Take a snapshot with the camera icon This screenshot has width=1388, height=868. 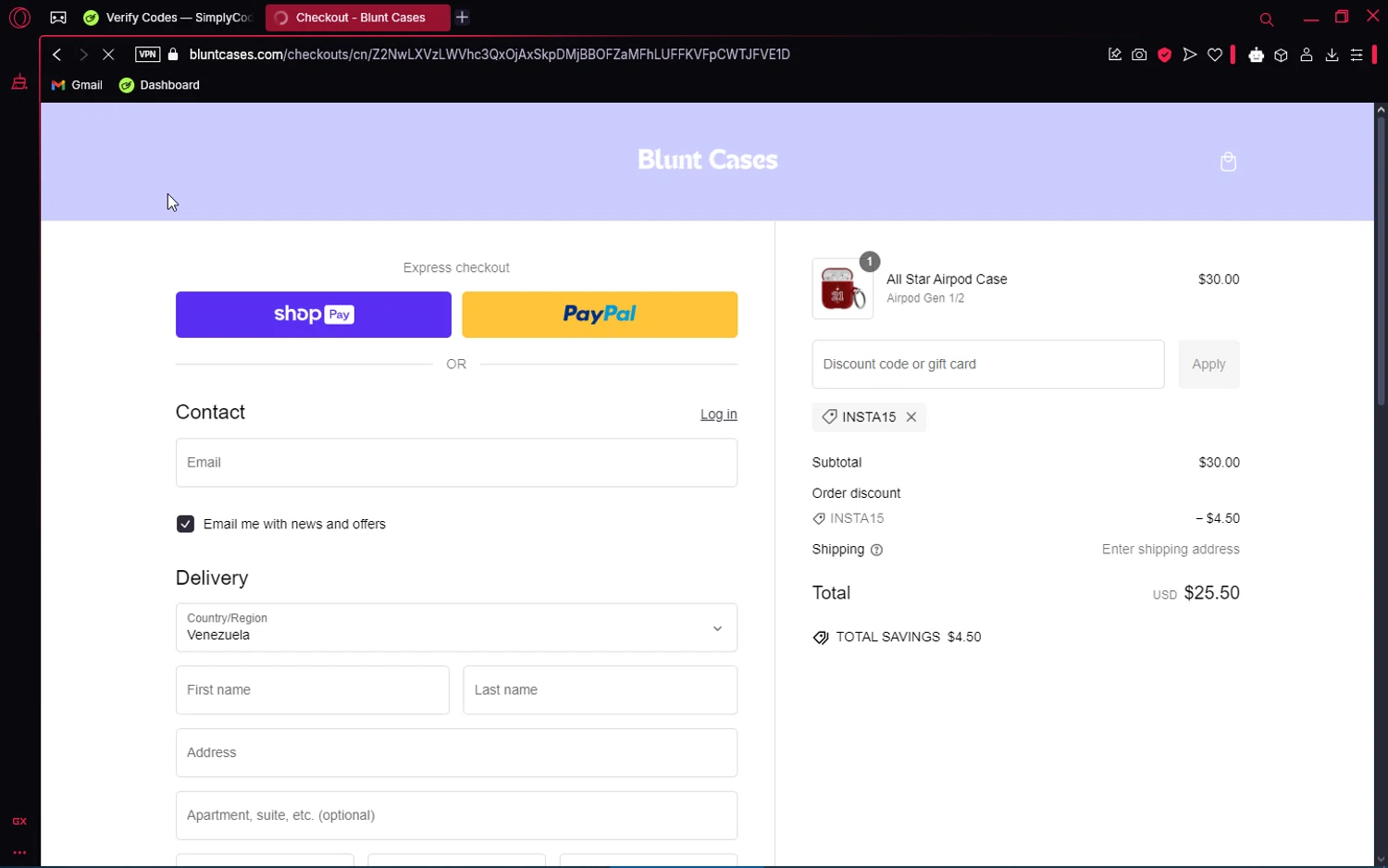click(x=1139, y=55)
